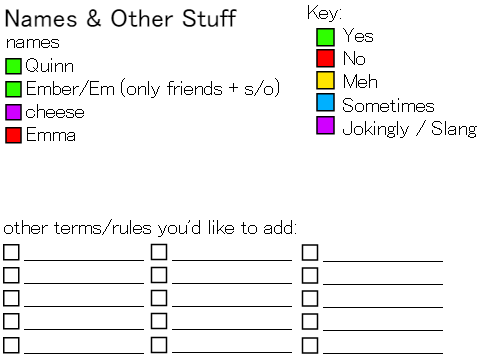Tick the last empty box in left column

point(11,345)
